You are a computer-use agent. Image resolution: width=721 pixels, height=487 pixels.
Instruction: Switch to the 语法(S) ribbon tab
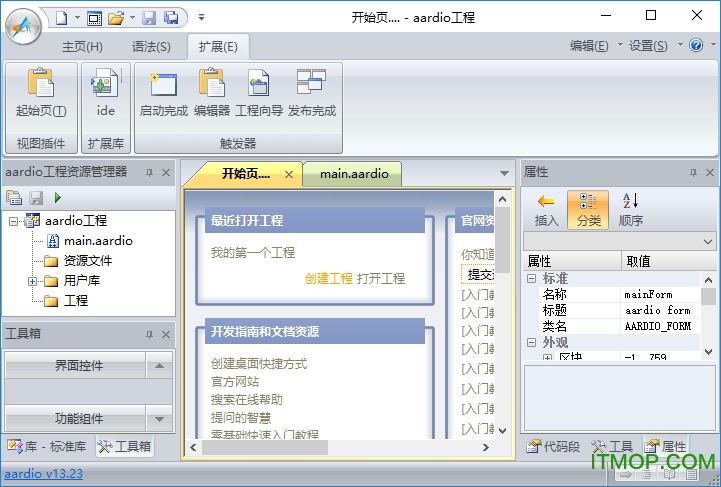[x=151, y=46]
